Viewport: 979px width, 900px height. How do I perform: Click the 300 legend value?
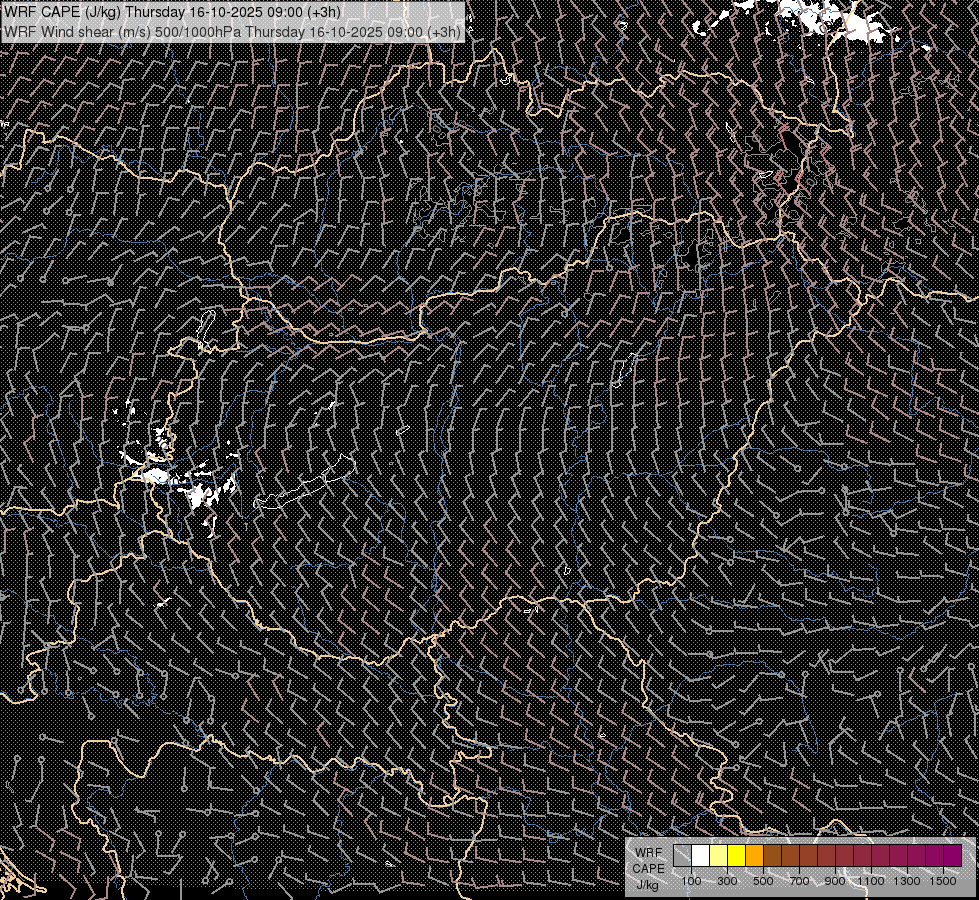727,881
